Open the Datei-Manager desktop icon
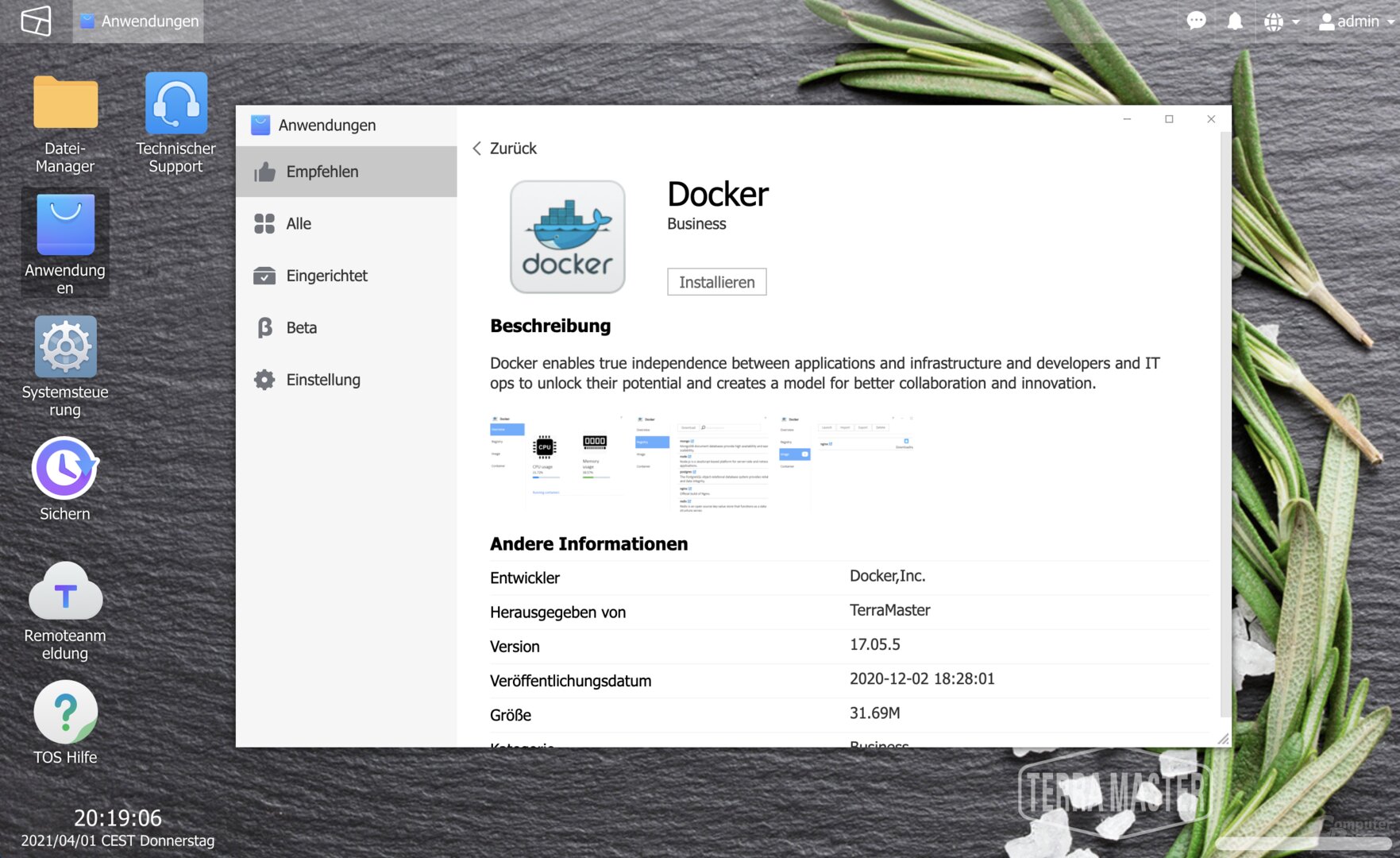This screenshot has width=1400, height=858. (65, 124)
